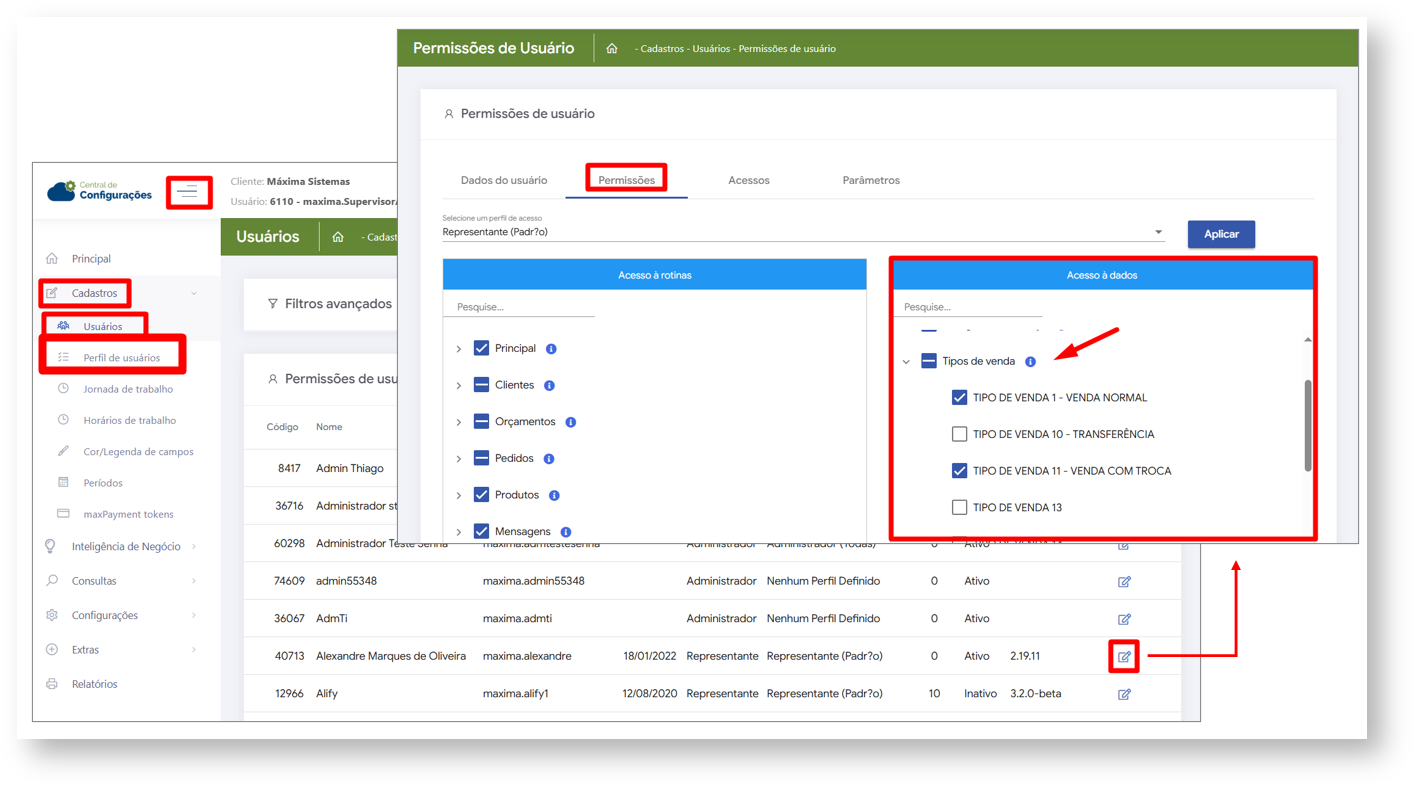Click the Acesso à dados scrollbar
Screen dimensions: 1415x787
click(1307, 425)
